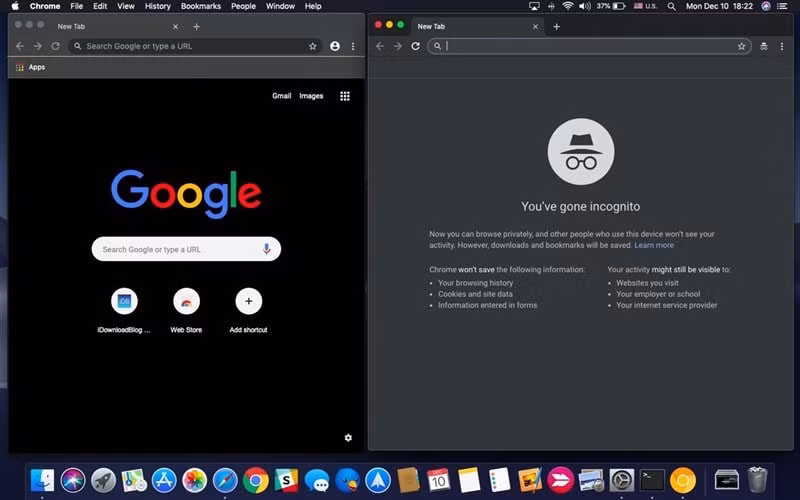Viewport: 800px width, 500px height.
Task: Click the large incognito hat-and-glasses logo
Action: (581, 152)
